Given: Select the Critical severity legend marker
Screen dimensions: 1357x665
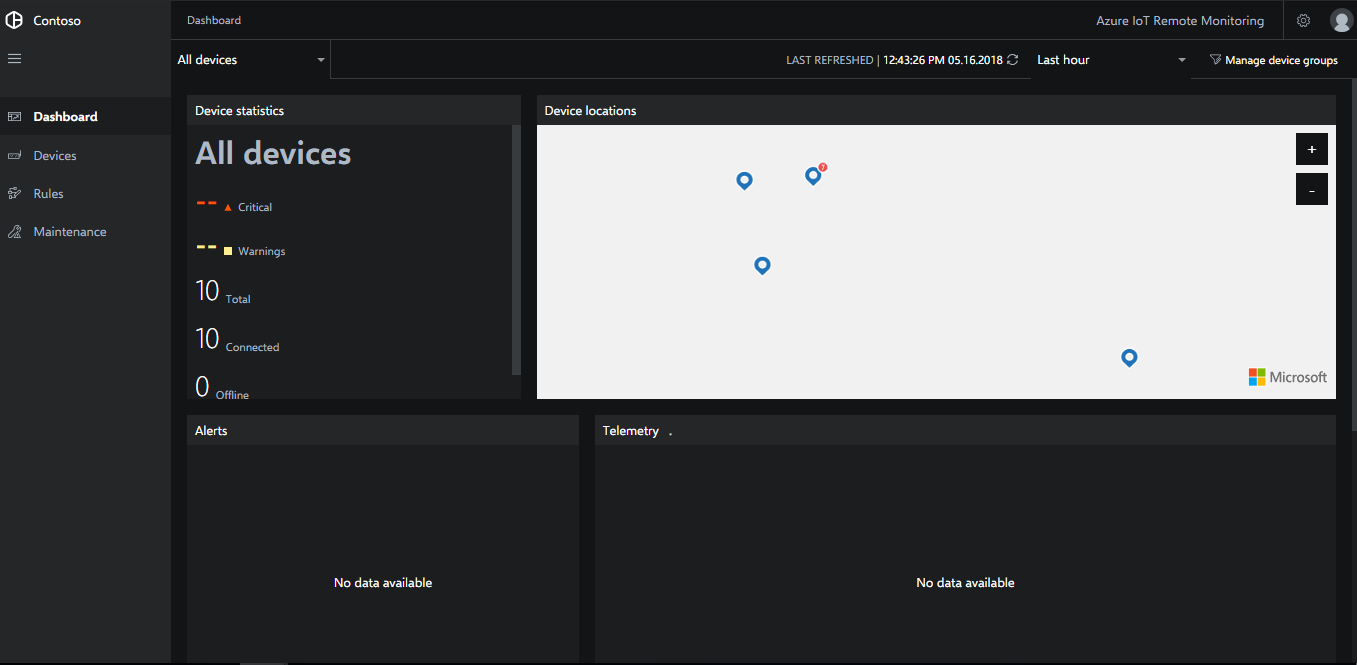Looking at the screenshot, I should pyautogui.click(x=226, y=207).
